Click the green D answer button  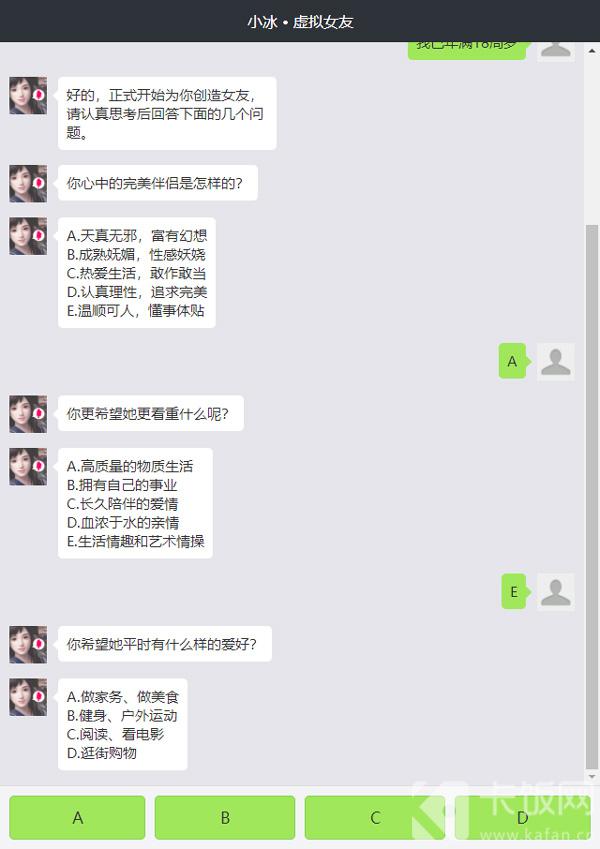tap(522, 817)
